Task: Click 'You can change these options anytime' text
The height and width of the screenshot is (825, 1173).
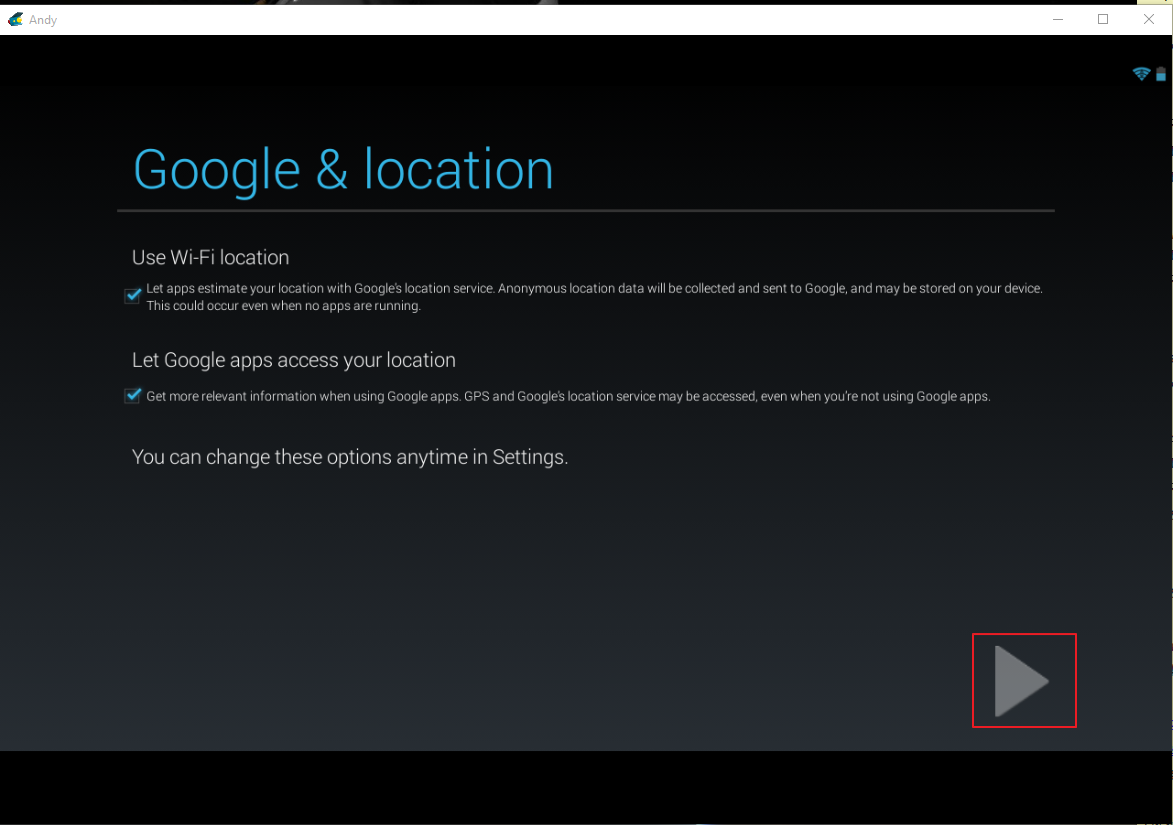Action: (x=350, y=457)
